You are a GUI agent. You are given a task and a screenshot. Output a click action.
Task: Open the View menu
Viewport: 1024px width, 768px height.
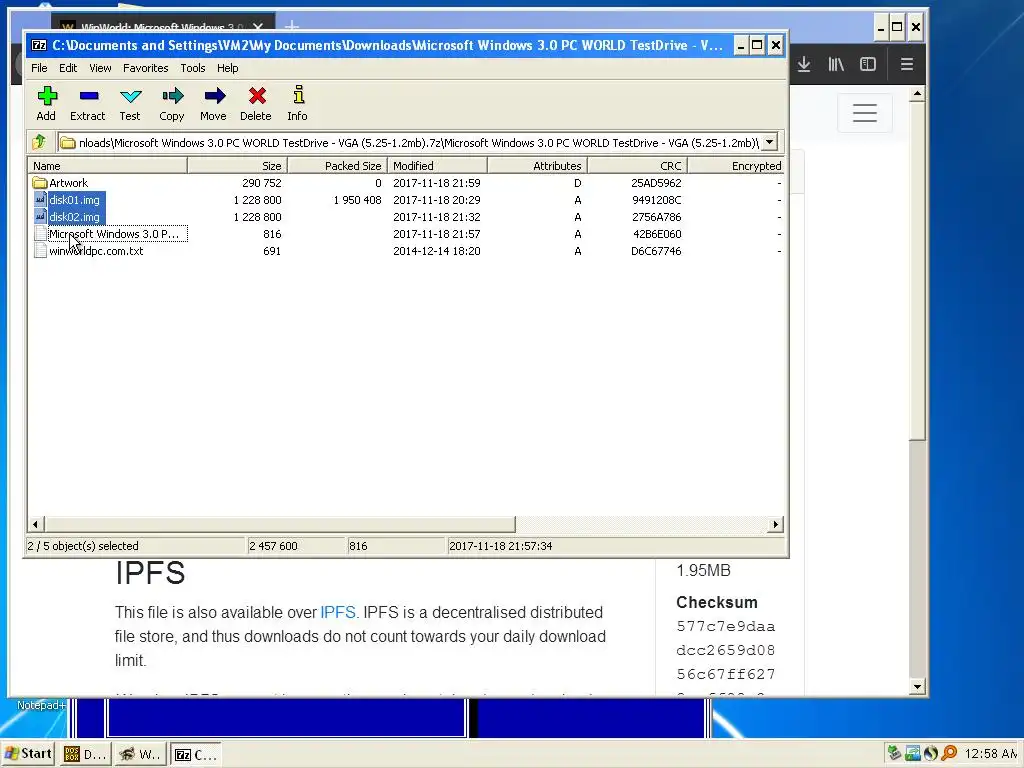(x=100, y=68)
